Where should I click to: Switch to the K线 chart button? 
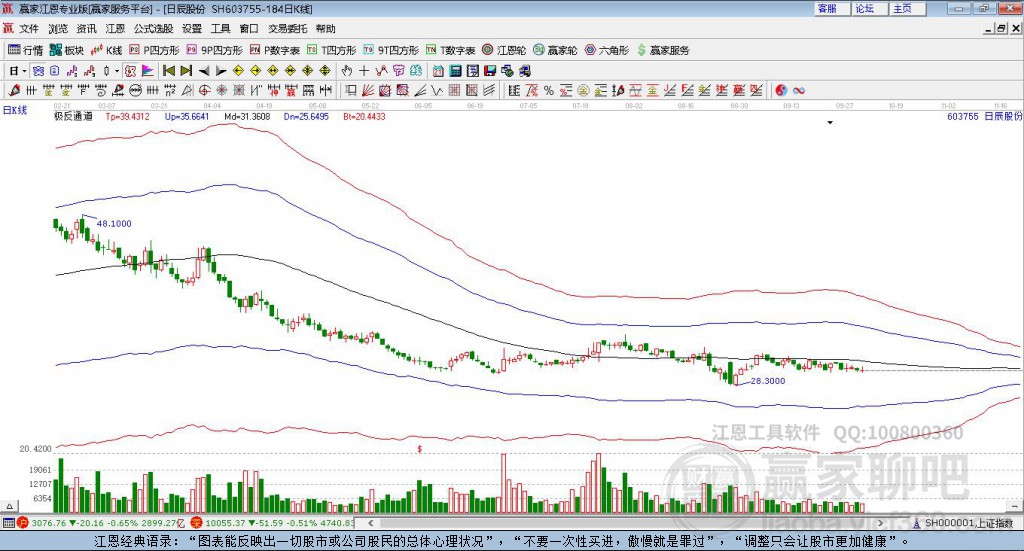click(x=106, y=50)
